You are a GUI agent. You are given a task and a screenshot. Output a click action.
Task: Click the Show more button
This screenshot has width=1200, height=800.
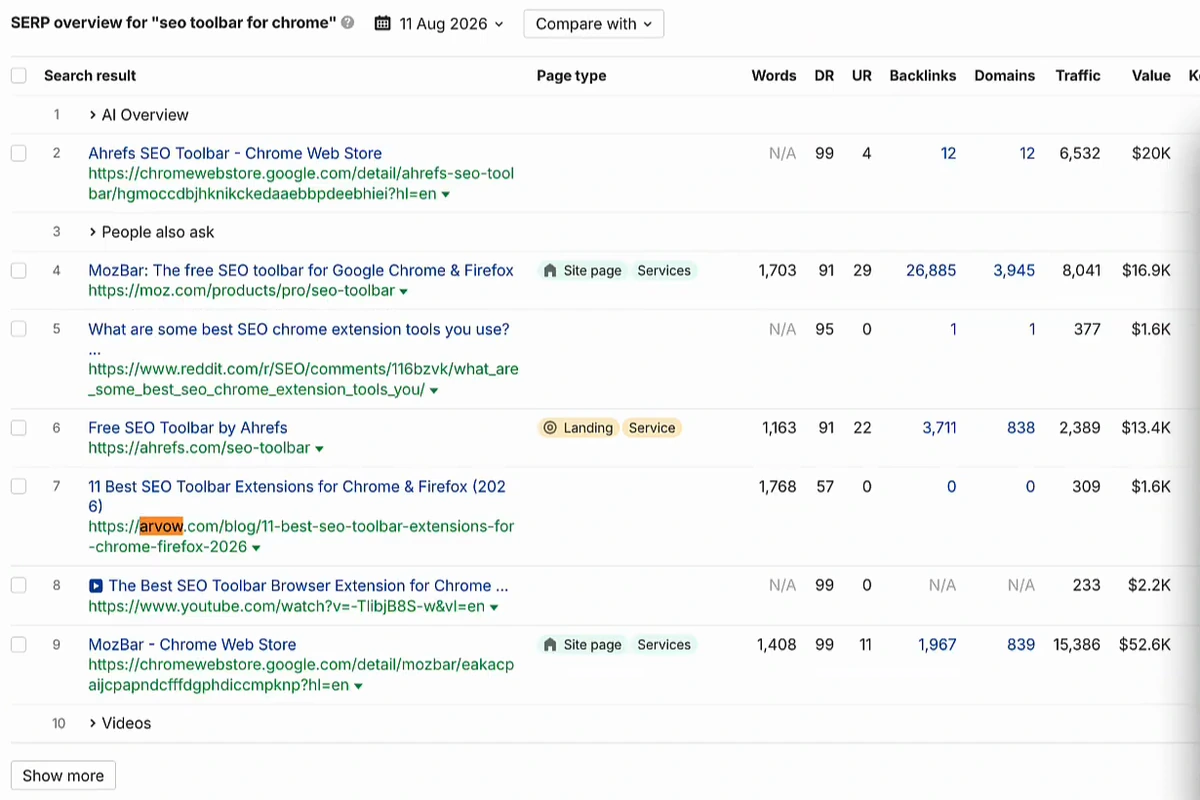pyautogui.click(x=63, y=776)
